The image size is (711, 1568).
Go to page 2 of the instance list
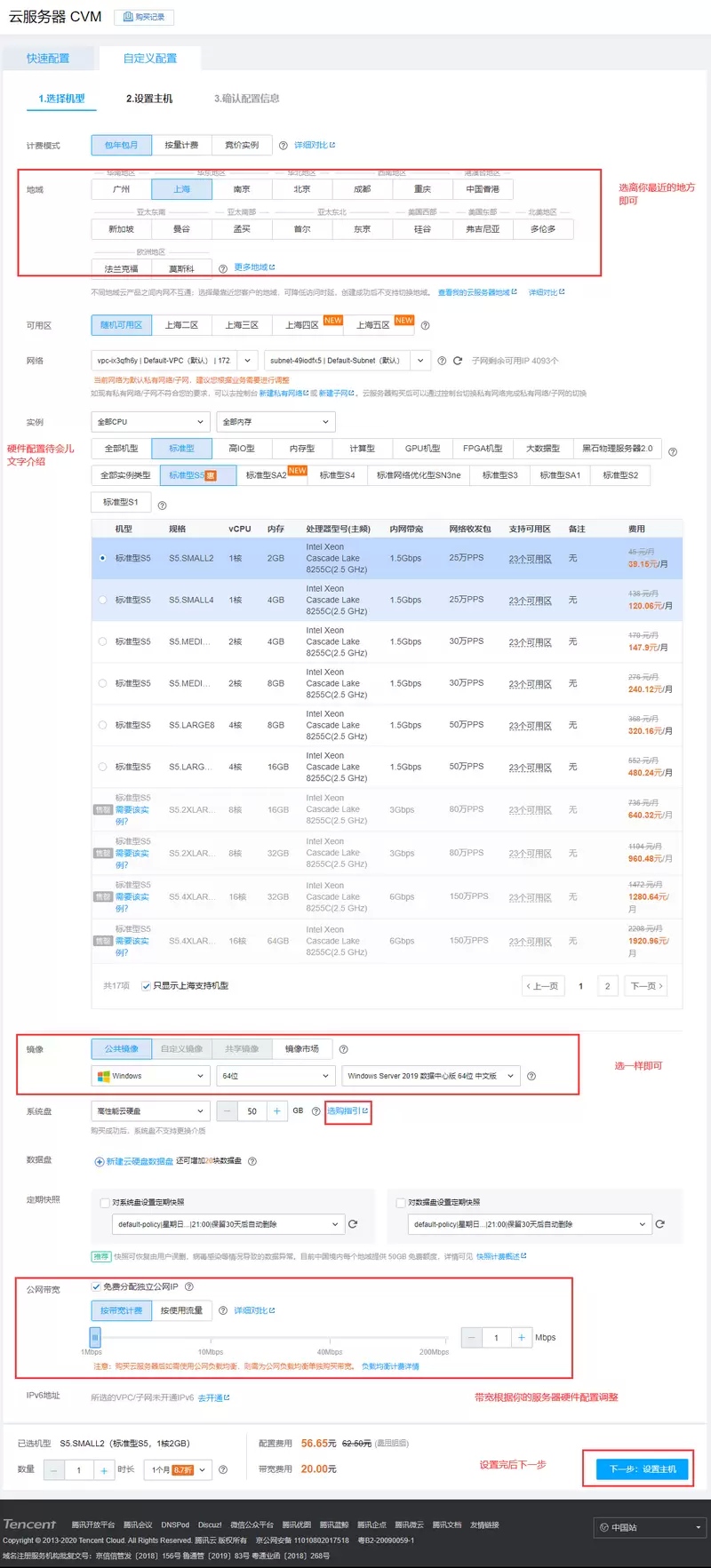[x=608, y=986]
